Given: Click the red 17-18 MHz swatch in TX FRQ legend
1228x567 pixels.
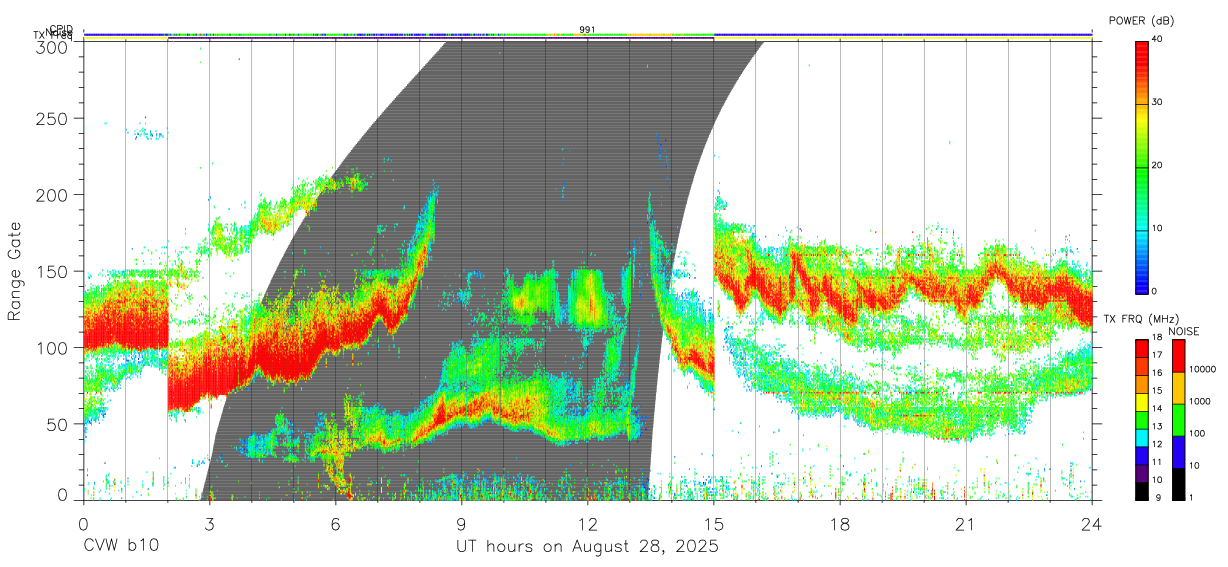Looking at the screenshot, I should [x=1140, y=348].
